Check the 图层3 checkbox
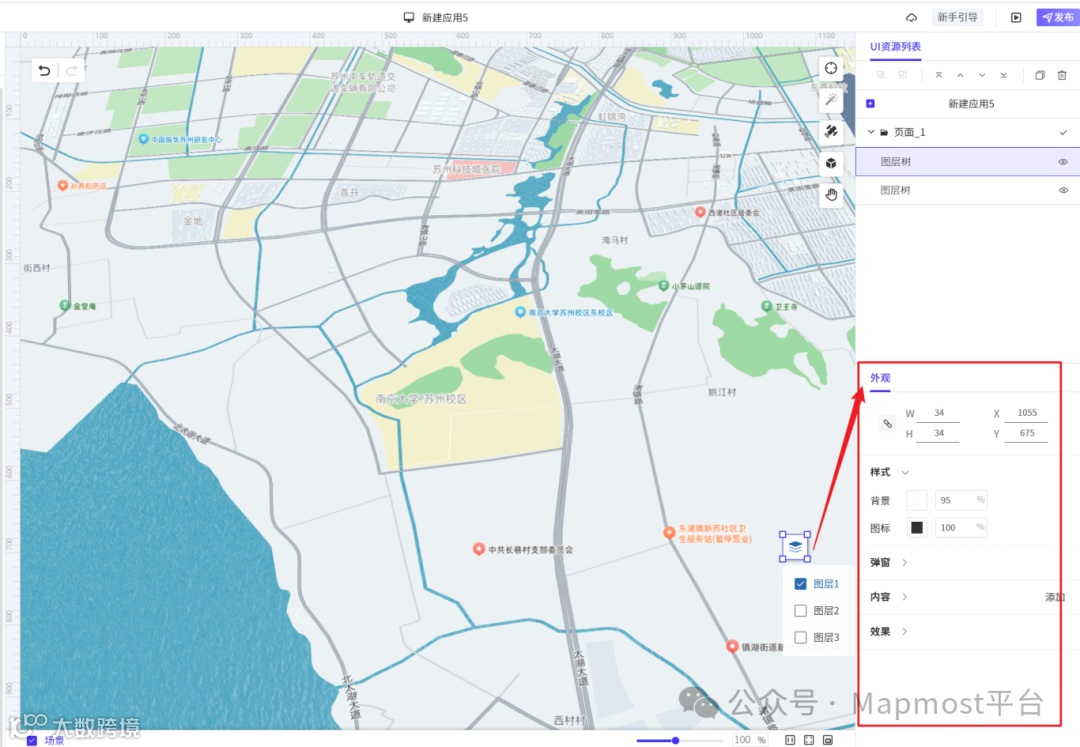Image resolution: width=1080 pixels, height=747 pixels. click(x=800, y=638)
